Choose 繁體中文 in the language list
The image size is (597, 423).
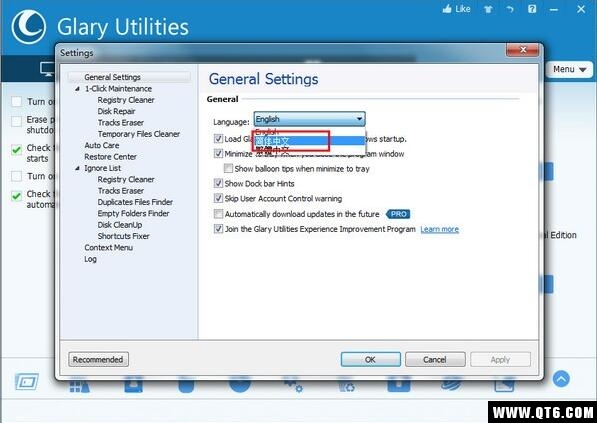coord(309,150)
